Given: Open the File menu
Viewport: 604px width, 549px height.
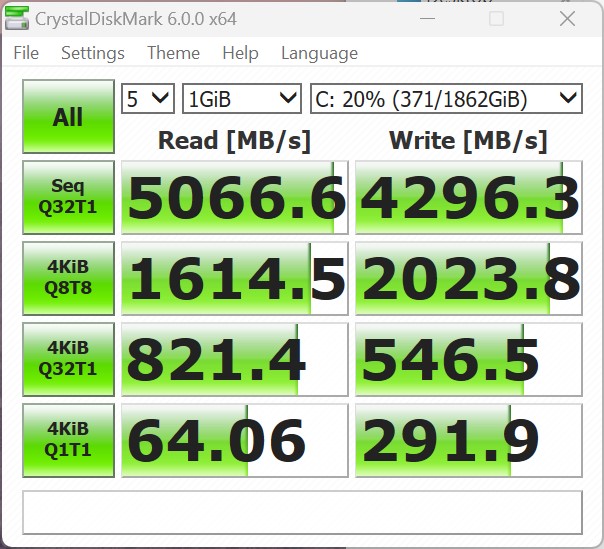Looking at the screenshot, I should 26,53.
